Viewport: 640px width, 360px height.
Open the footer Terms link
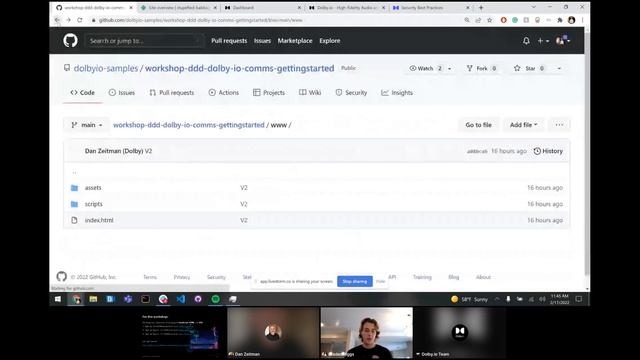pos(150,277)
